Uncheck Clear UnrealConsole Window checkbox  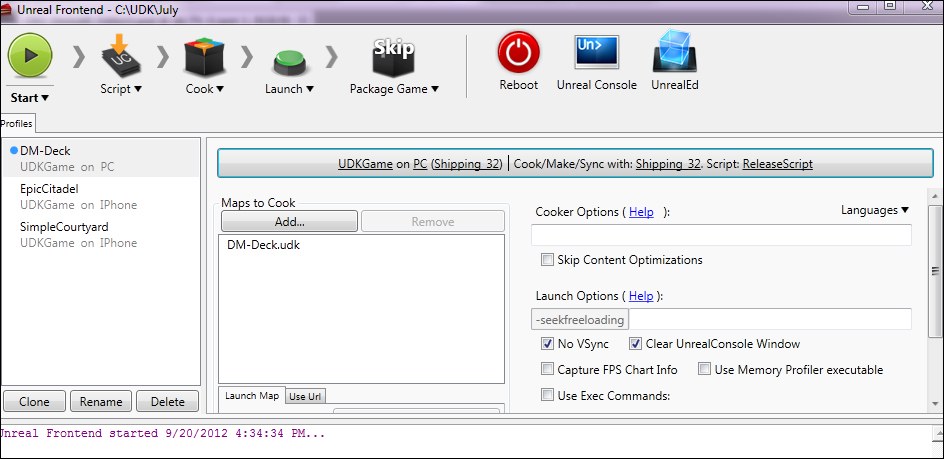point(635,344)
